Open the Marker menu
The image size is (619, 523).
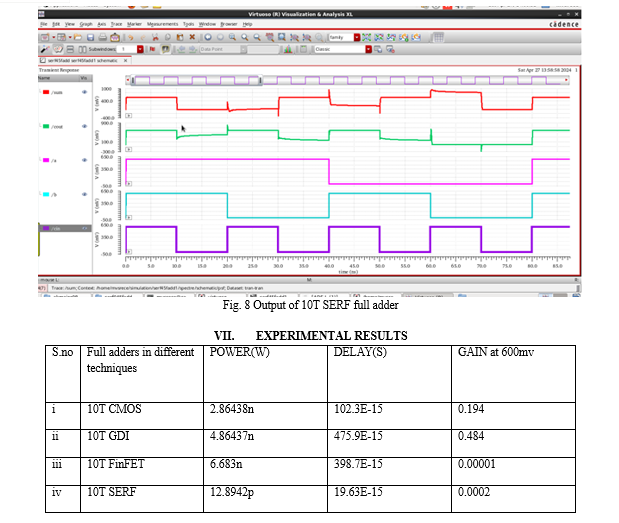134,24
